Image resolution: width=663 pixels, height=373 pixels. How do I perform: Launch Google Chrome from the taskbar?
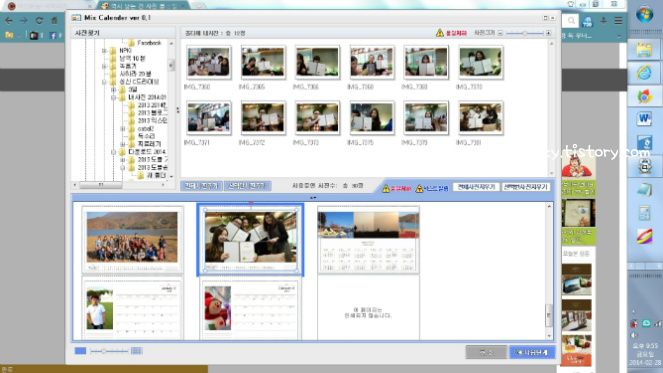(644, 96)
